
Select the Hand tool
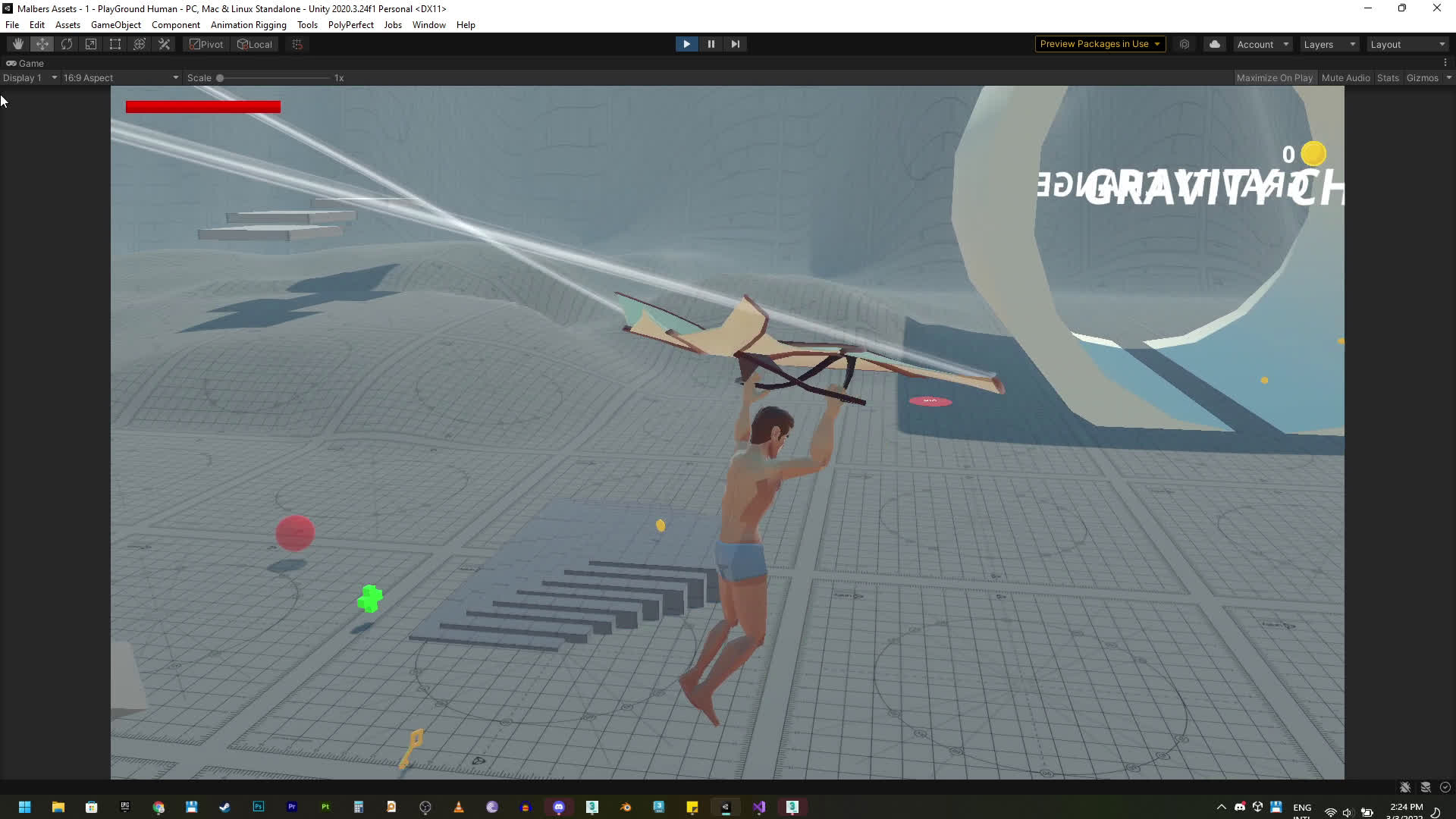[x=18, y=44]
